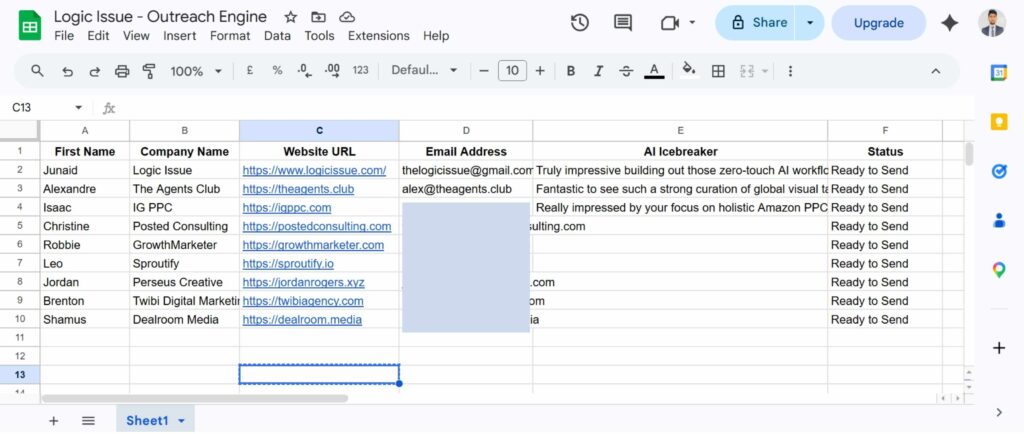Open the borders tool
The width and height of the screenshot is (1024, 434).
(x=718, y=71)
